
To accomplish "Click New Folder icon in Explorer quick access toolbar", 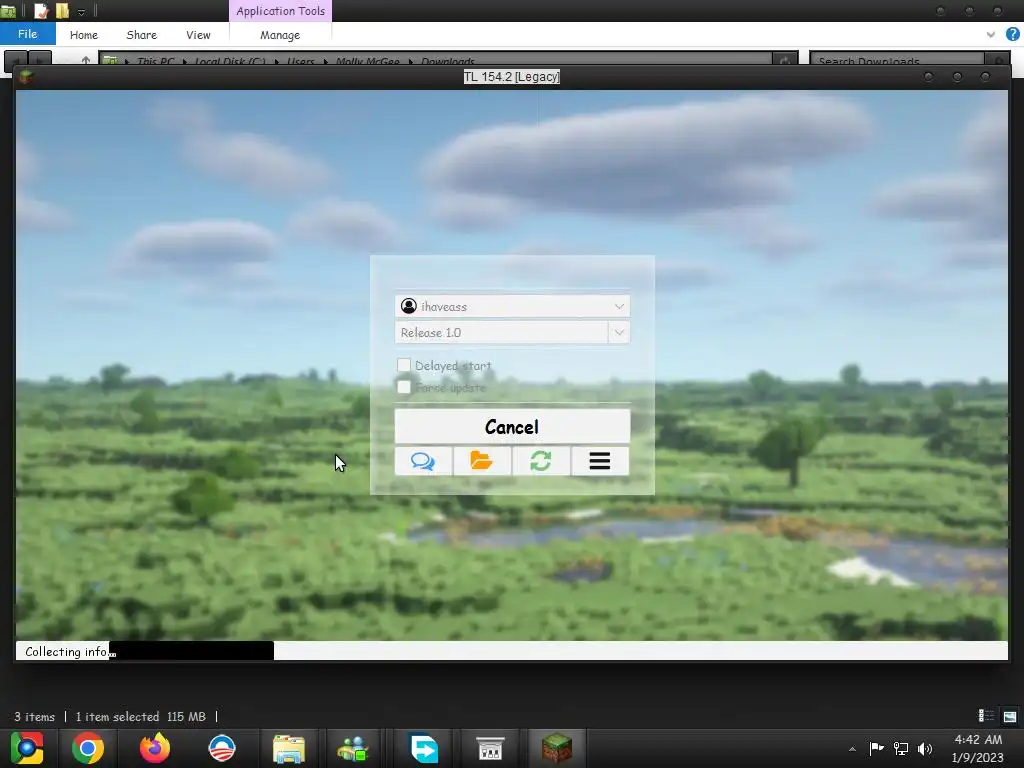I will pos(62,11).
